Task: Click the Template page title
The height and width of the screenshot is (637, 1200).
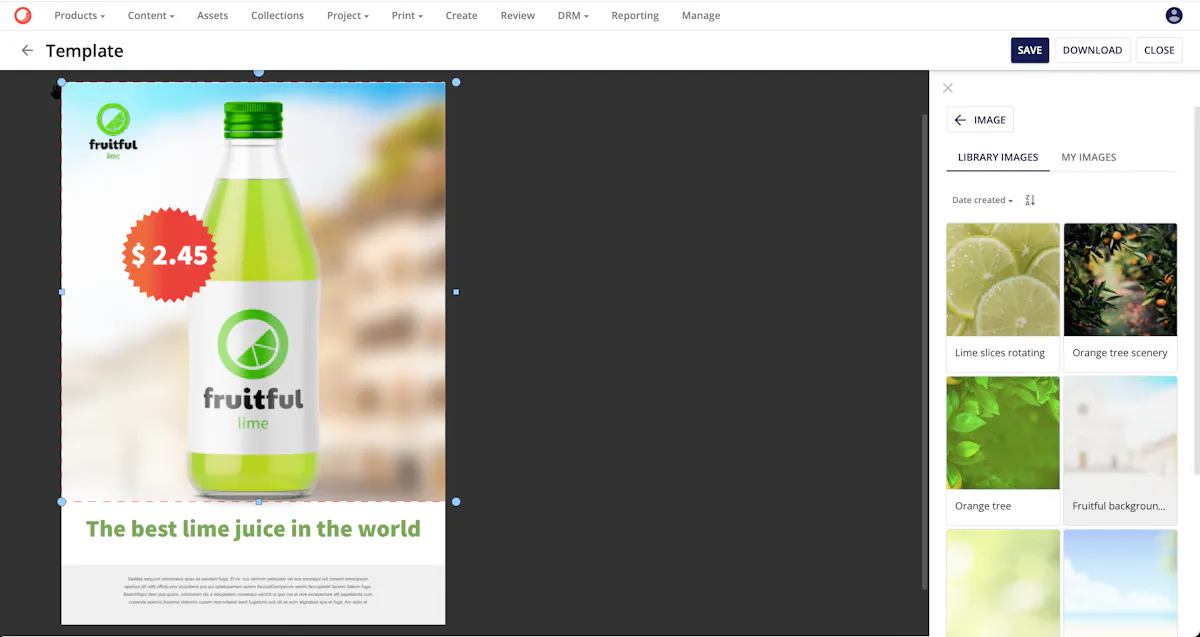Action: [x=85, y=51]
